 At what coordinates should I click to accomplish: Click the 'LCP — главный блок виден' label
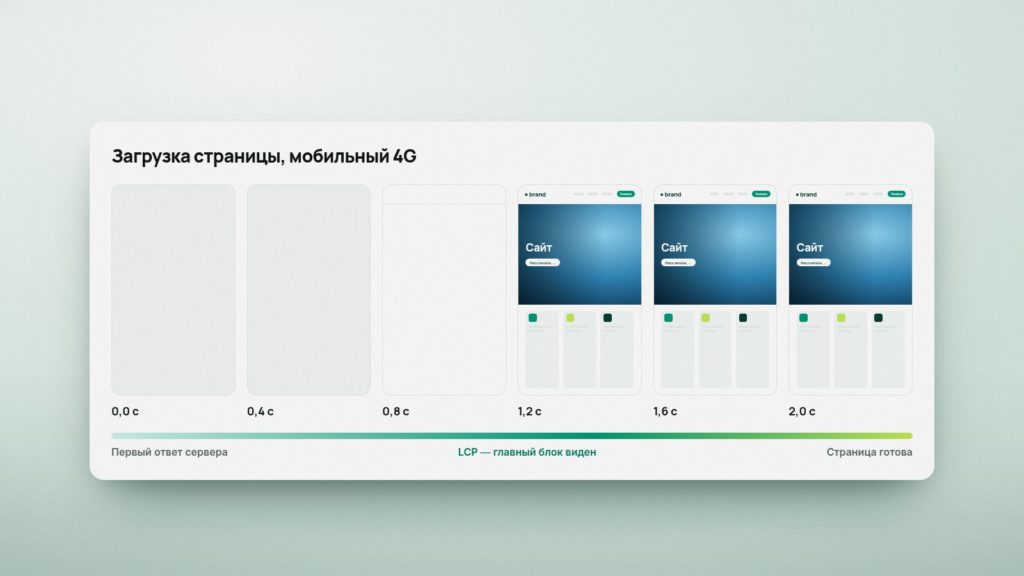[527, 452]
